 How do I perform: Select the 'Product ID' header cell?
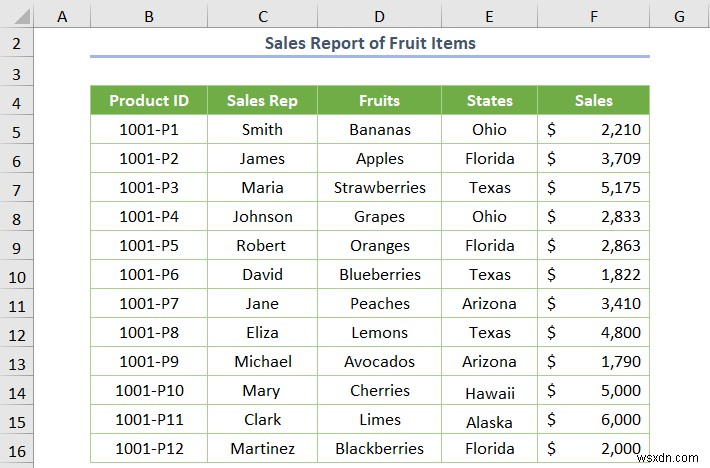148,101
